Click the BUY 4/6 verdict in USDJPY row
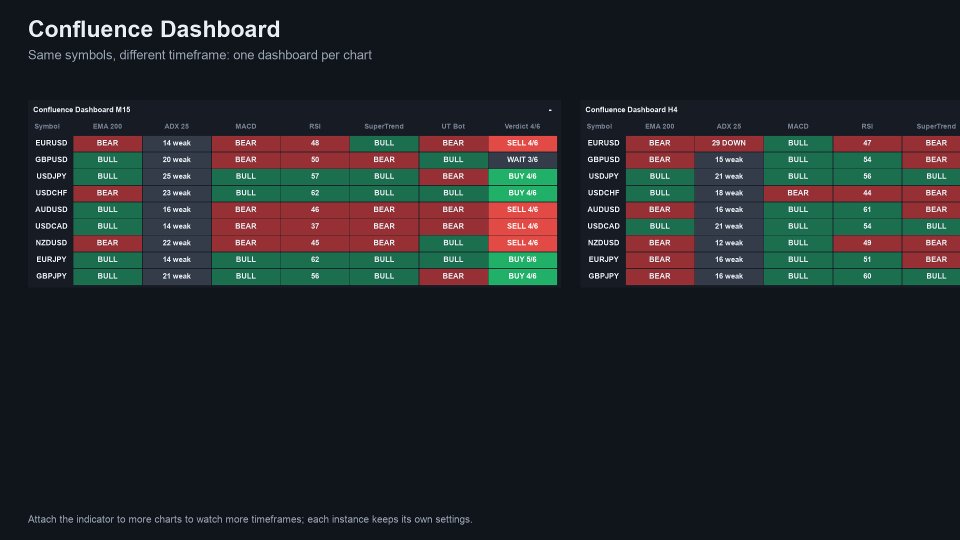The image size is (960, 540). (x=522, y=176)
